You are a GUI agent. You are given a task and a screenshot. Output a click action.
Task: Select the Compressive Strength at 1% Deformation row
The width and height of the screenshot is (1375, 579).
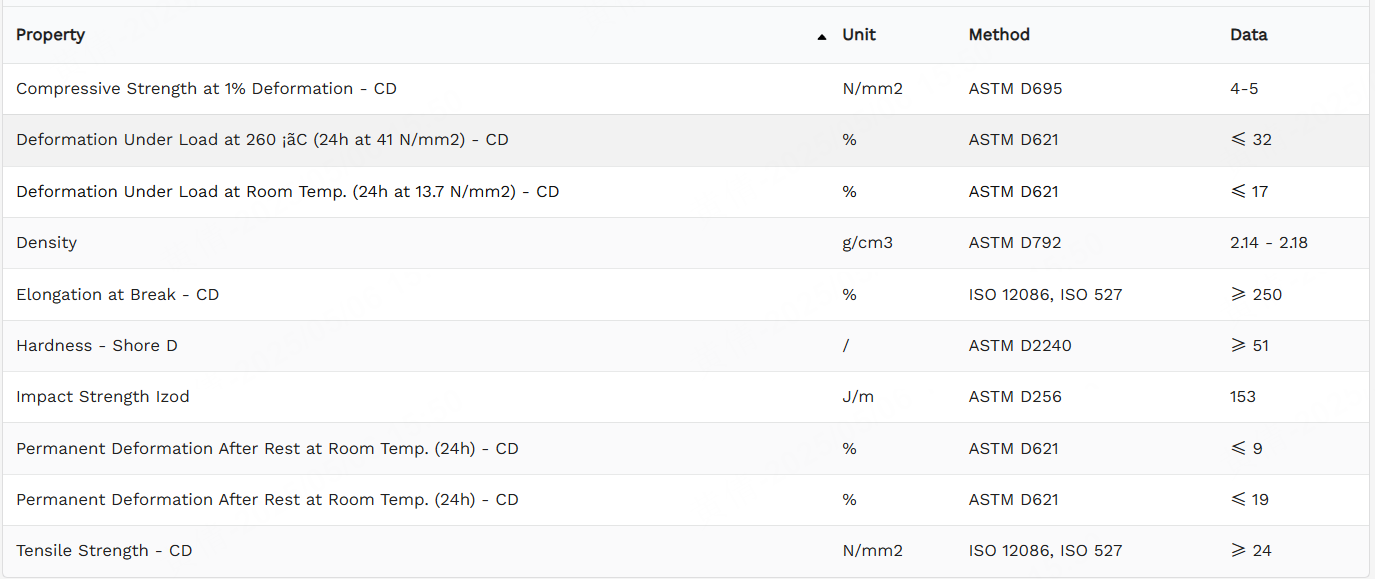point(686,89)
